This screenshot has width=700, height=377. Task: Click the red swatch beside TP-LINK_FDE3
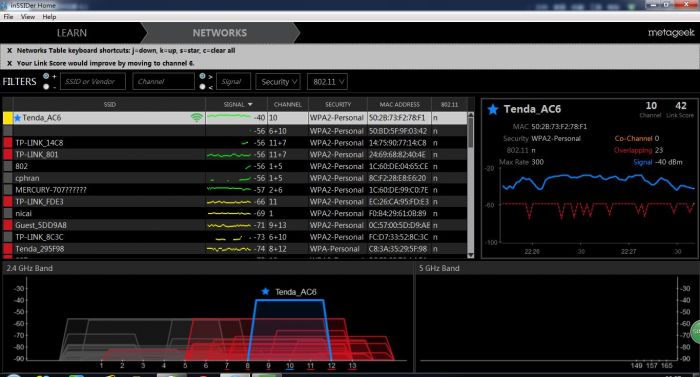pos(8,201)
